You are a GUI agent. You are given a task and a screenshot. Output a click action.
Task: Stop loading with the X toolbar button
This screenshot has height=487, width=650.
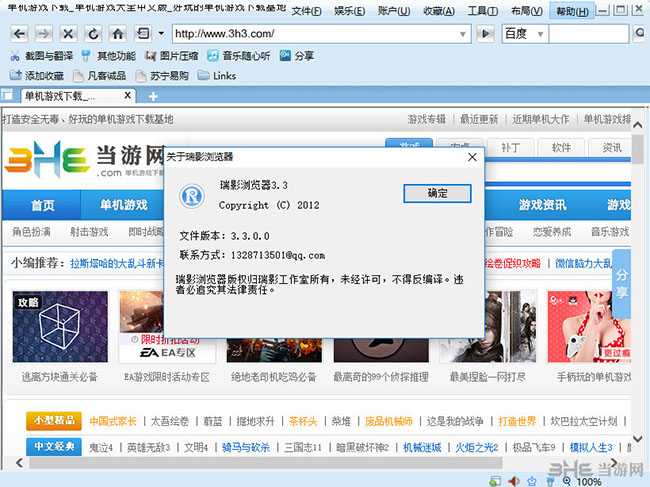point(68,34)
